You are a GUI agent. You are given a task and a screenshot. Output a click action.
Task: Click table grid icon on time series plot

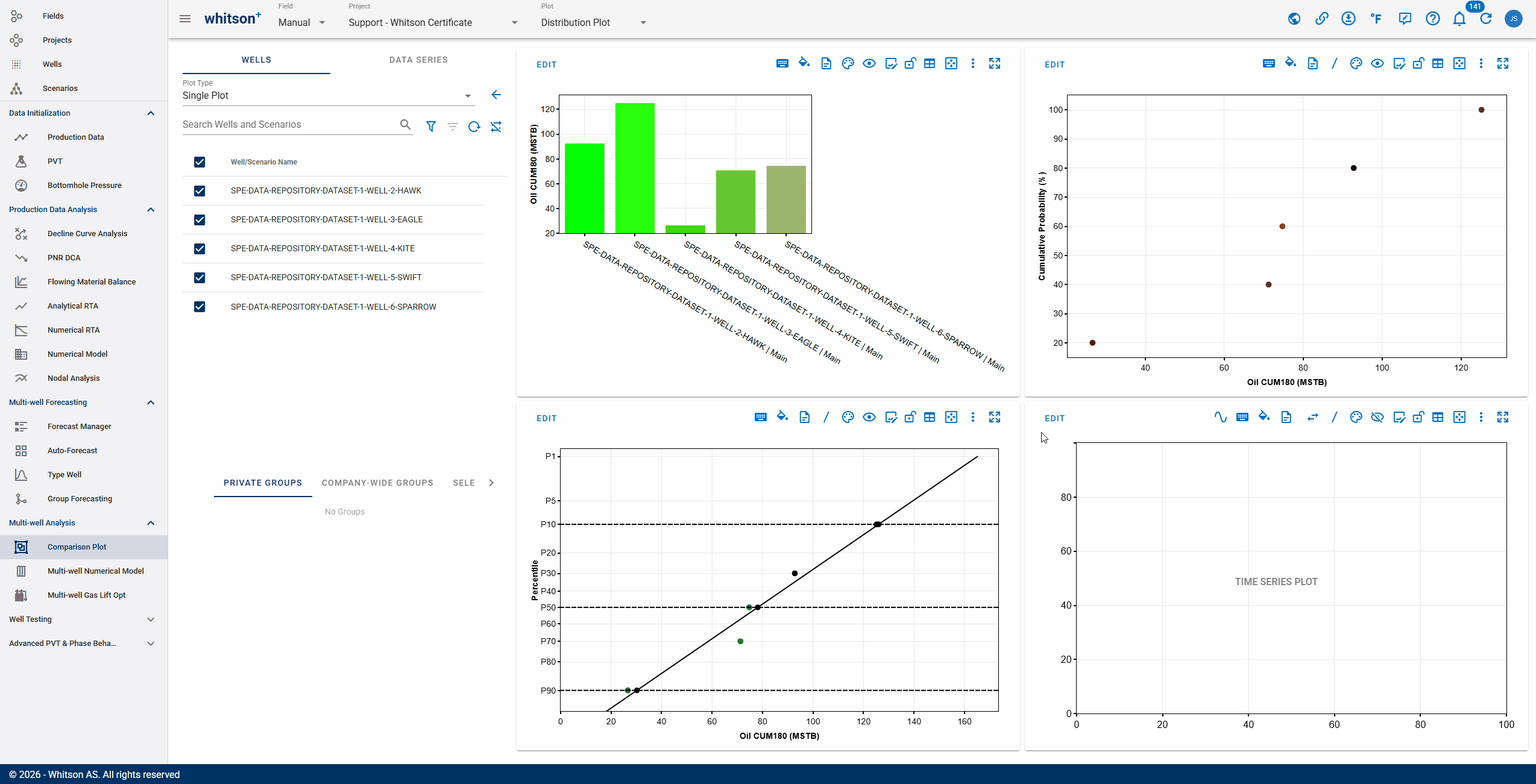pos(1438,417)
